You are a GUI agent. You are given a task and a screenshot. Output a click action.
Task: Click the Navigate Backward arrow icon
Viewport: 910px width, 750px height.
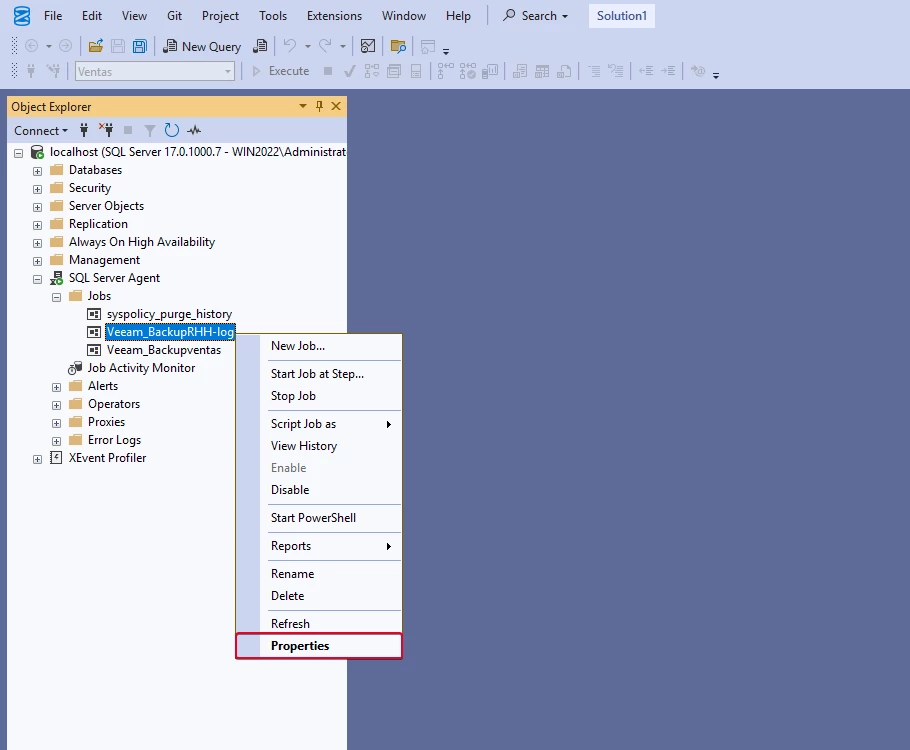pyautogui.click(x=31, y=46)
